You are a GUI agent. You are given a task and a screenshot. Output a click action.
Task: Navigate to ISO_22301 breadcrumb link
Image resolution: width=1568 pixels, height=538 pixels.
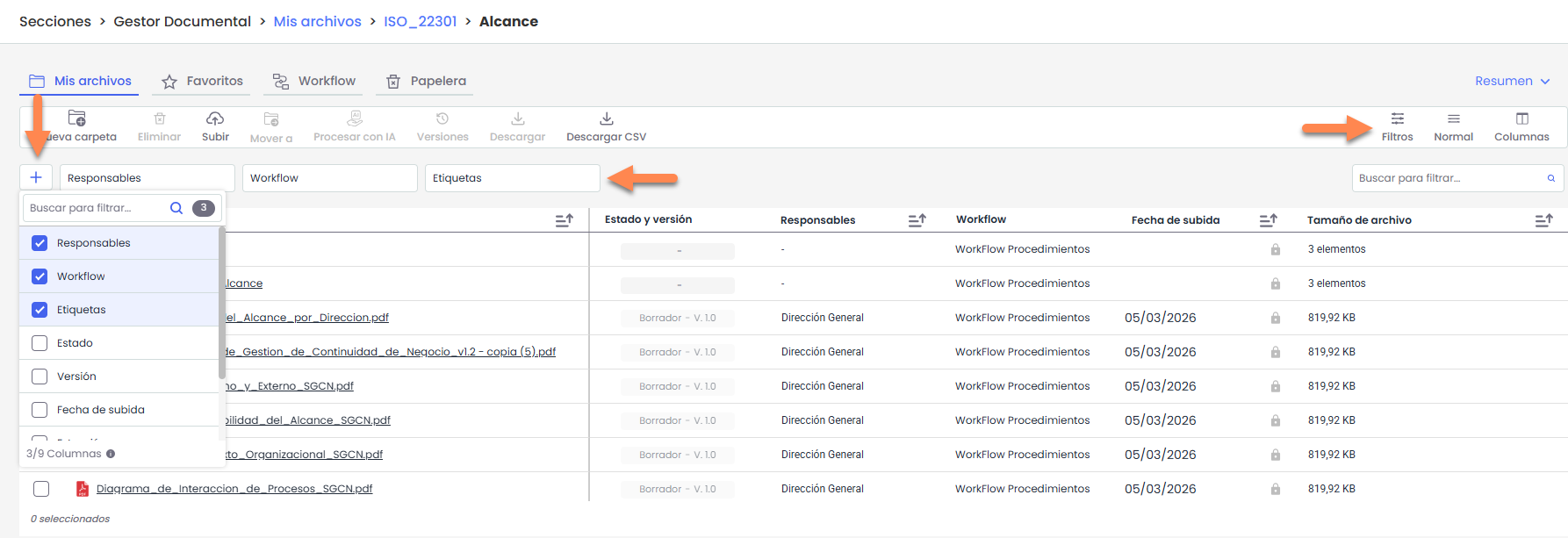(420, 21)
